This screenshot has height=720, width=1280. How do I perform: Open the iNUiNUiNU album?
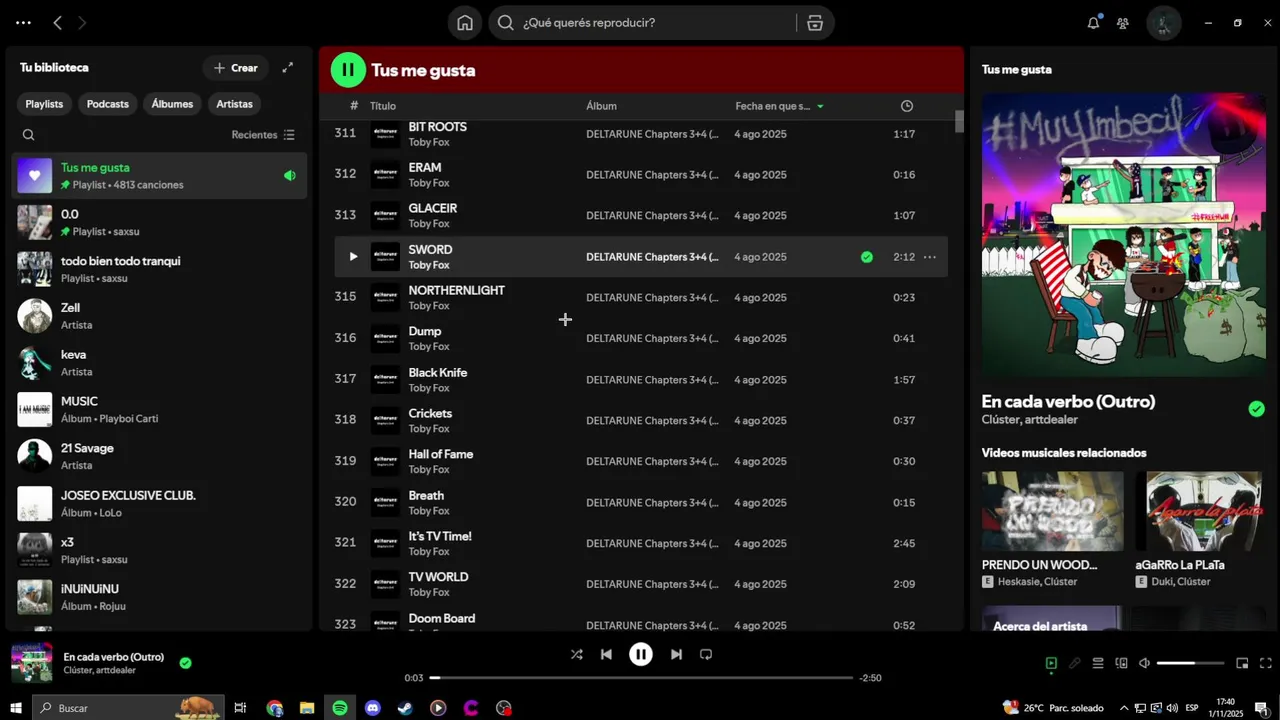[160, 597]
